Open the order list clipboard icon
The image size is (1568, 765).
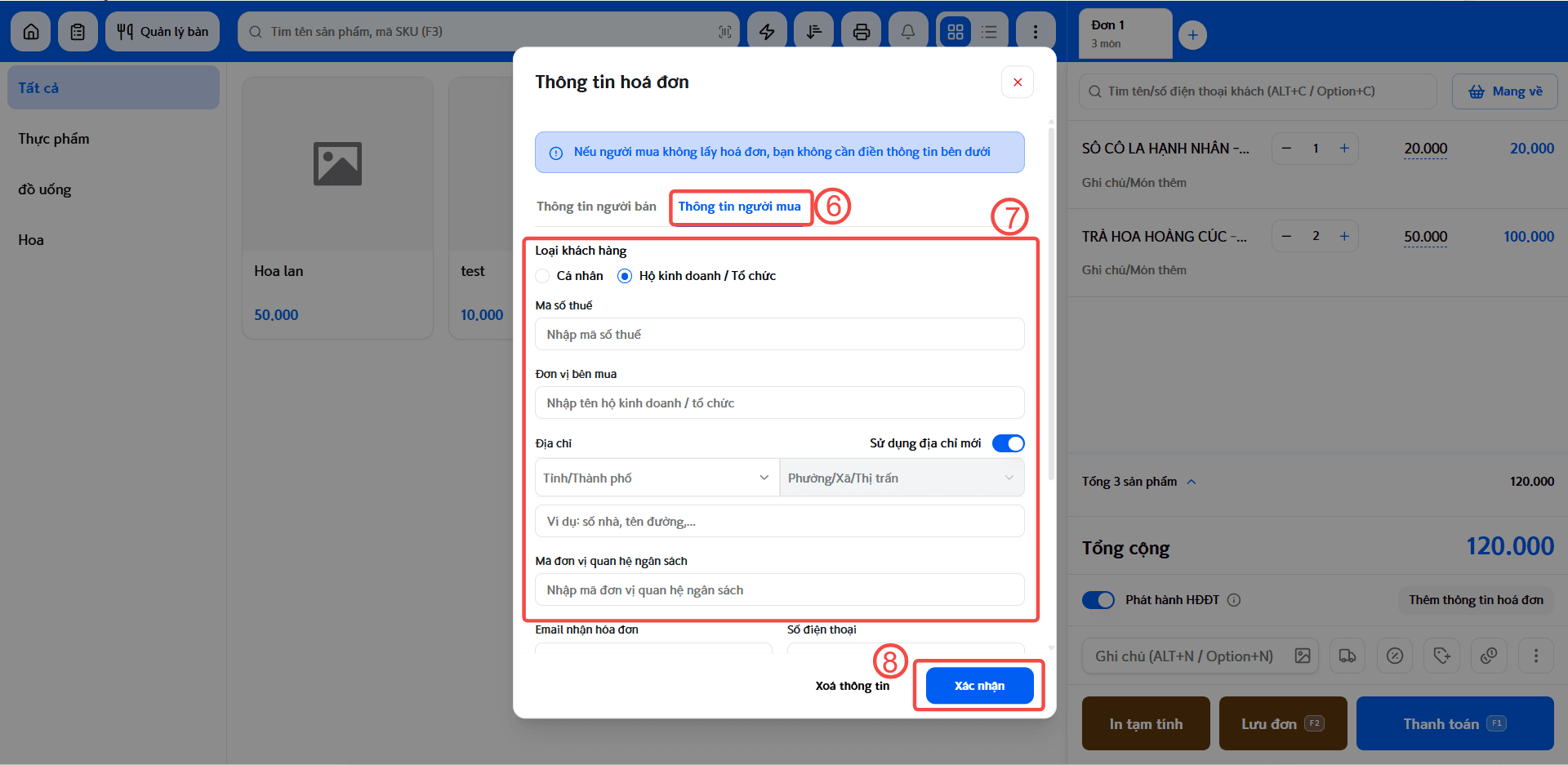pos(78,32)
